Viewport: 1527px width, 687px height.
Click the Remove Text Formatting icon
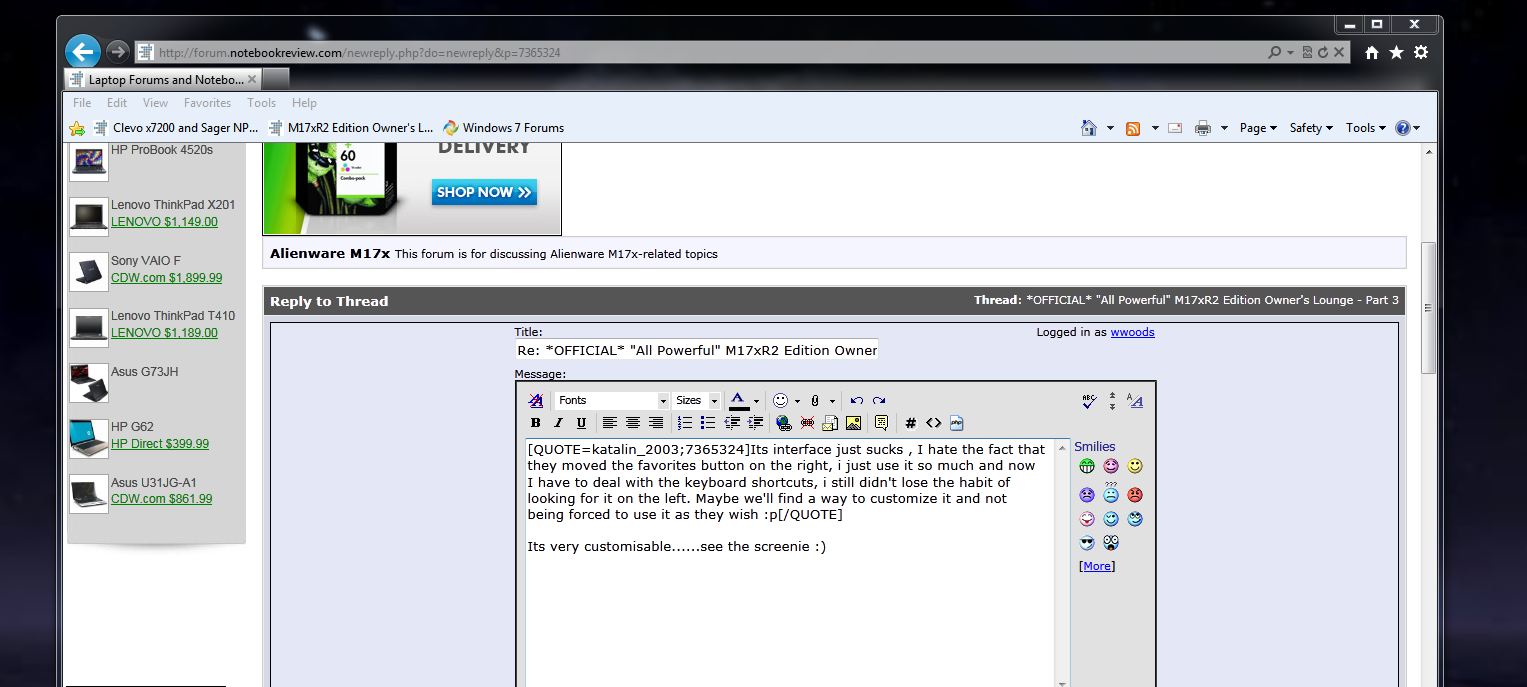[536, 400]
